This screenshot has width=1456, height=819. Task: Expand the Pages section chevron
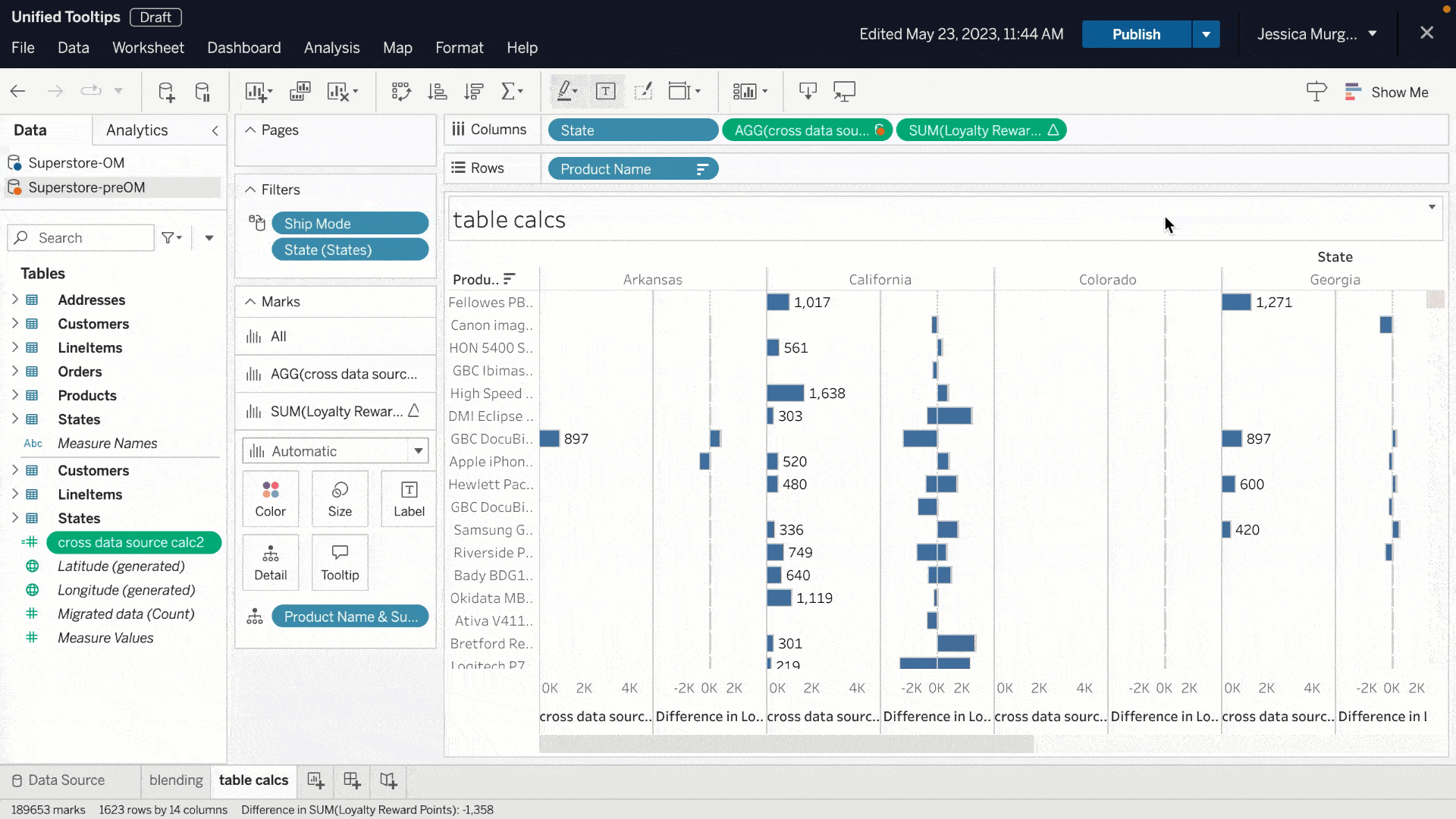(250, 129)
